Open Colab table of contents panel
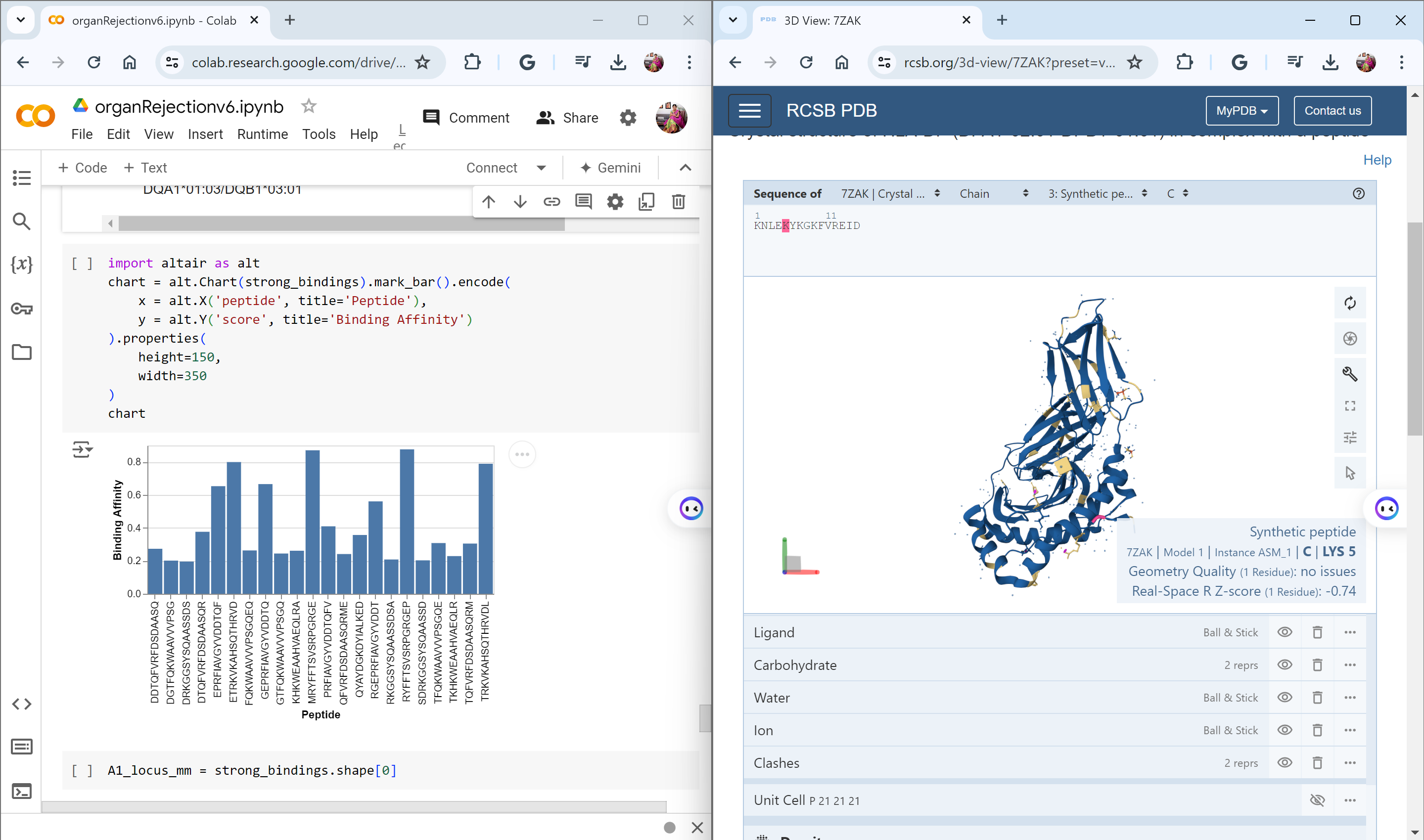The image size is (1424, 840). (21, 177)
